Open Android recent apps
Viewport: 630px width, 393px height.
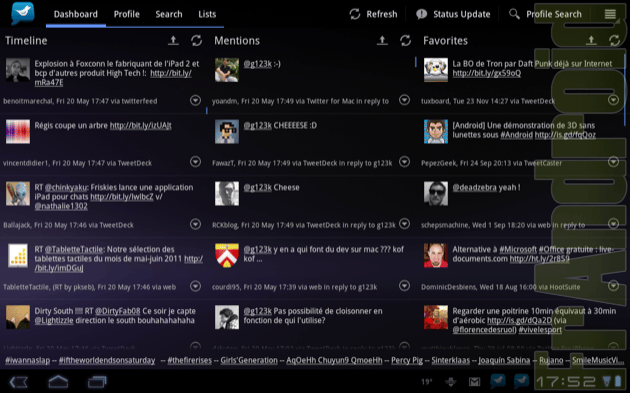click(x=97, y=381)
